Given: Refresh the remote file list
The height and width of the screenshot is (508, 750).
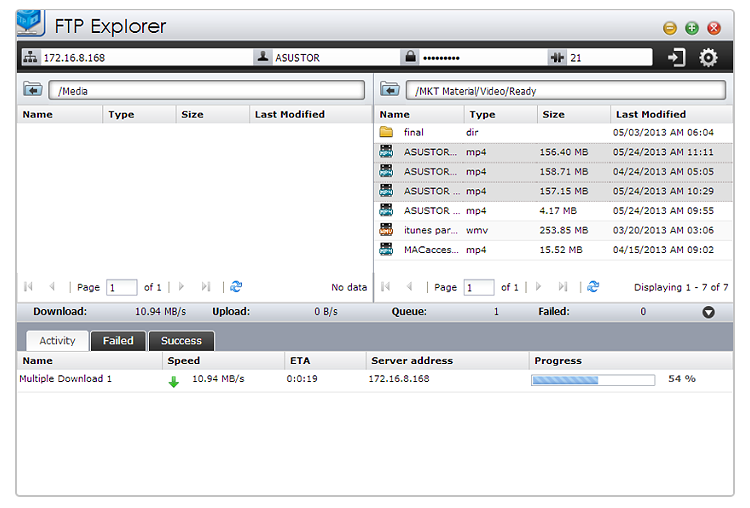Looking at the screenshot, I should click(593, 287).
